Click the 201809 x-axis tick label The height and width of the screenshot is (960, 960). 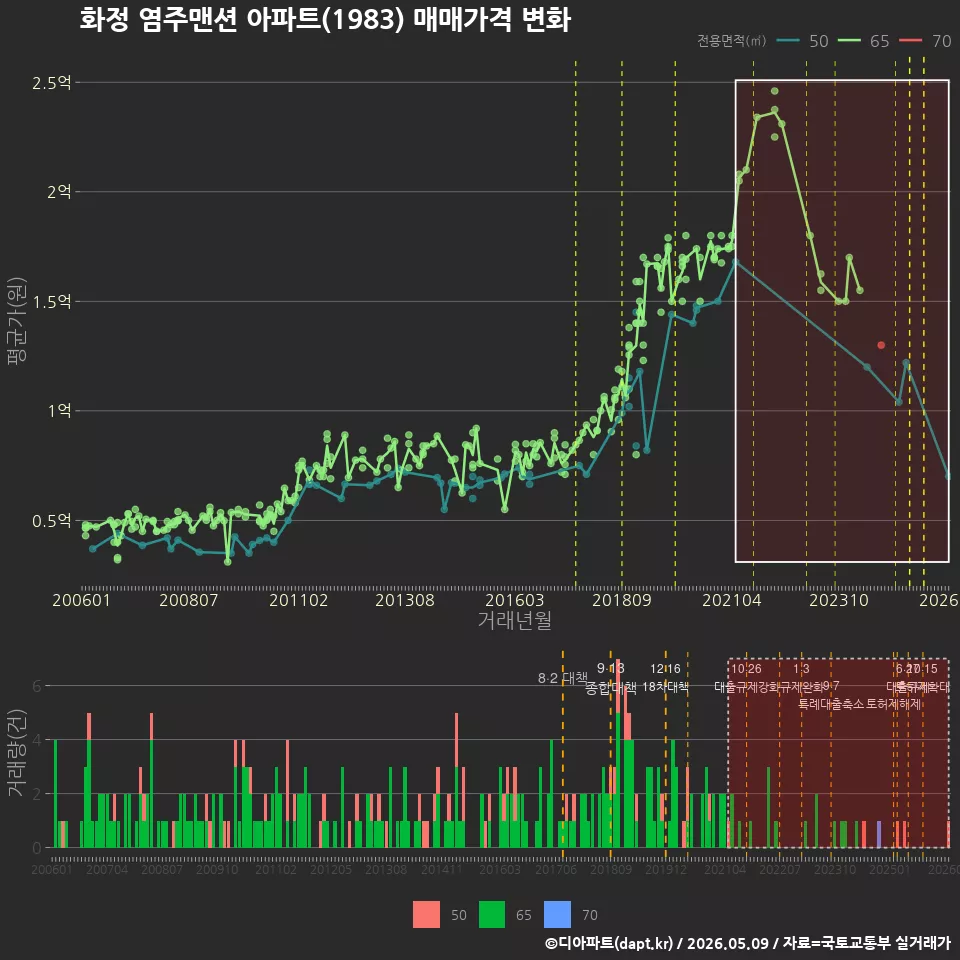click(x=621, y=600)
